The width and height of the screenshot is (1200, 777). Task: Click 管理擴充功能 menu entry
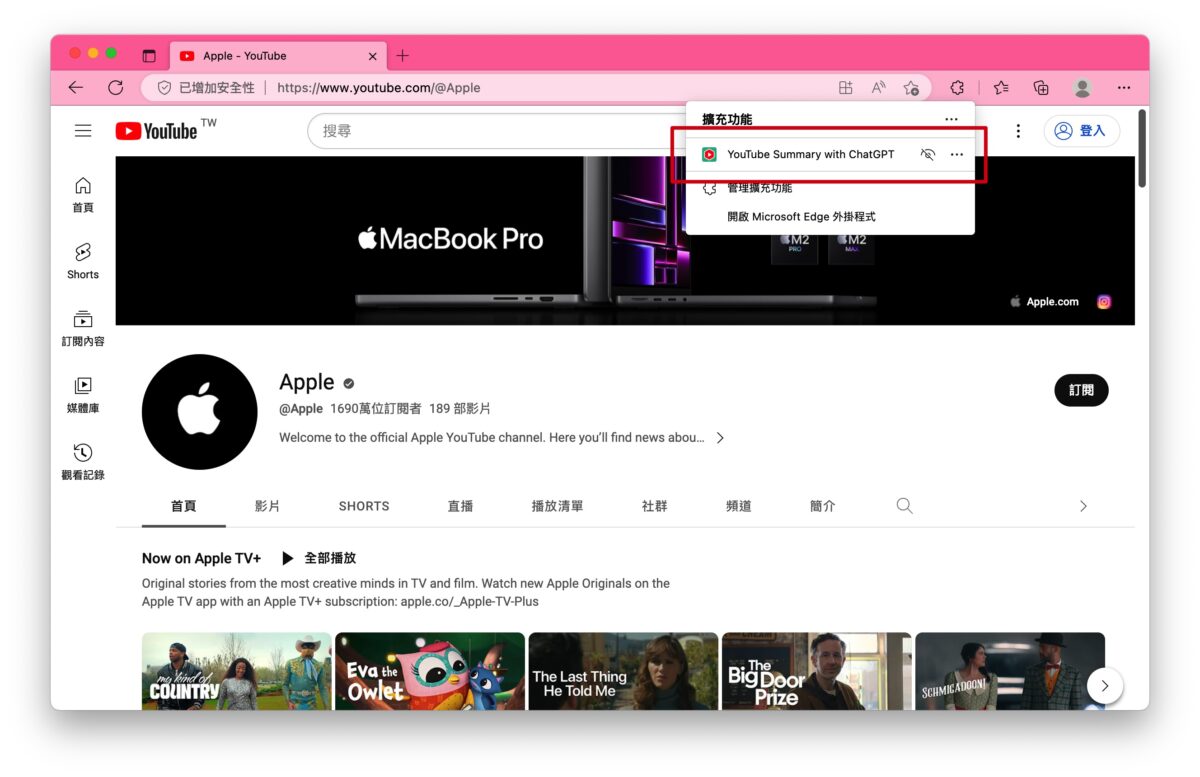[x=759, y=188]
